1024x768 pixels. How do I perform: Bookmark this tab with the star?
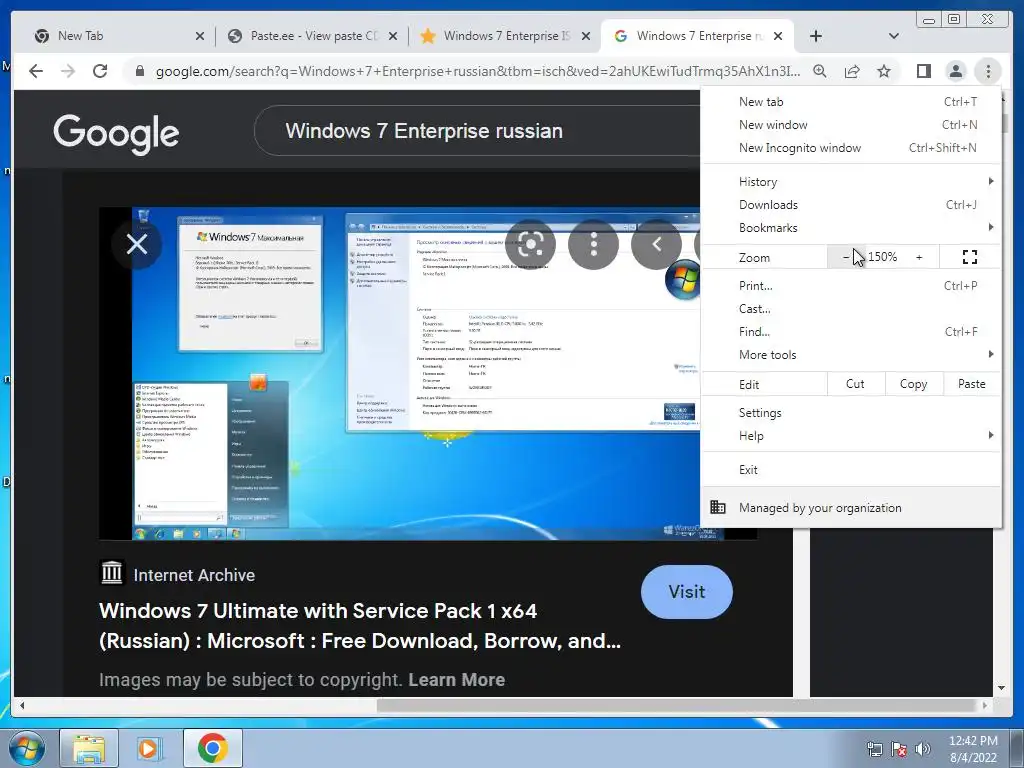pos(884,71)
